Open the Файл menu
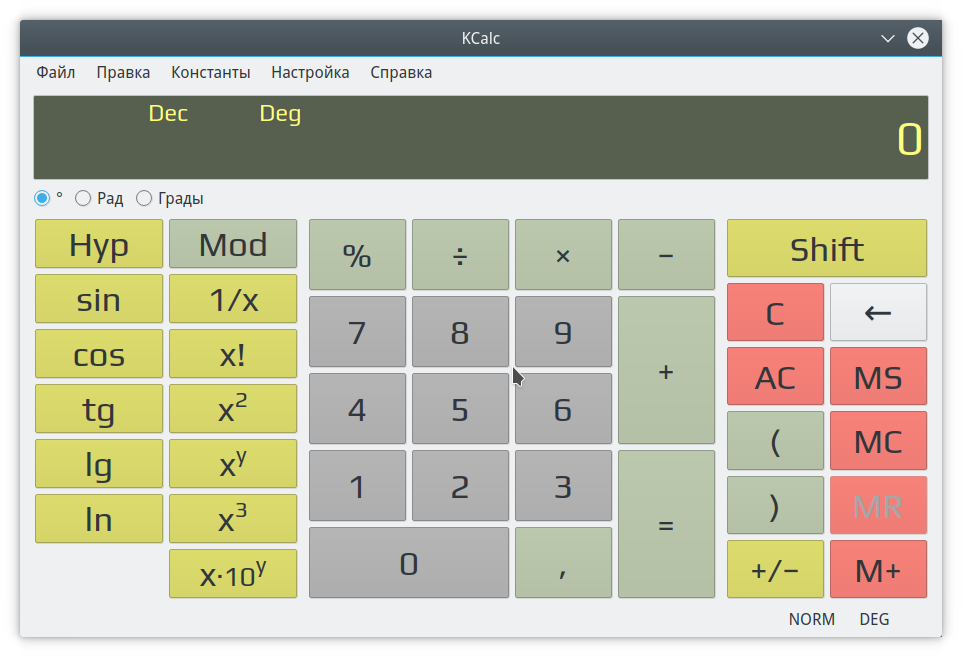Image resolution: width=962 pixels, height=657 pixels. (56, 72)
